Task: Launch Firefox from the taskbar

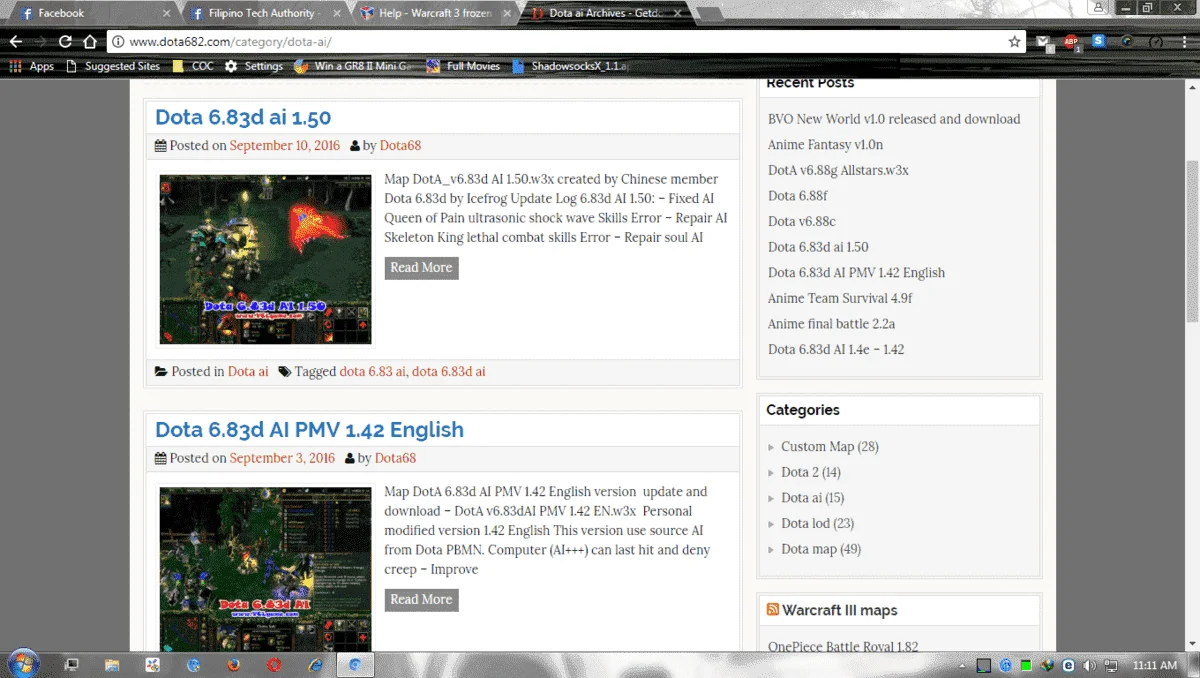Action: pos(233,664)
